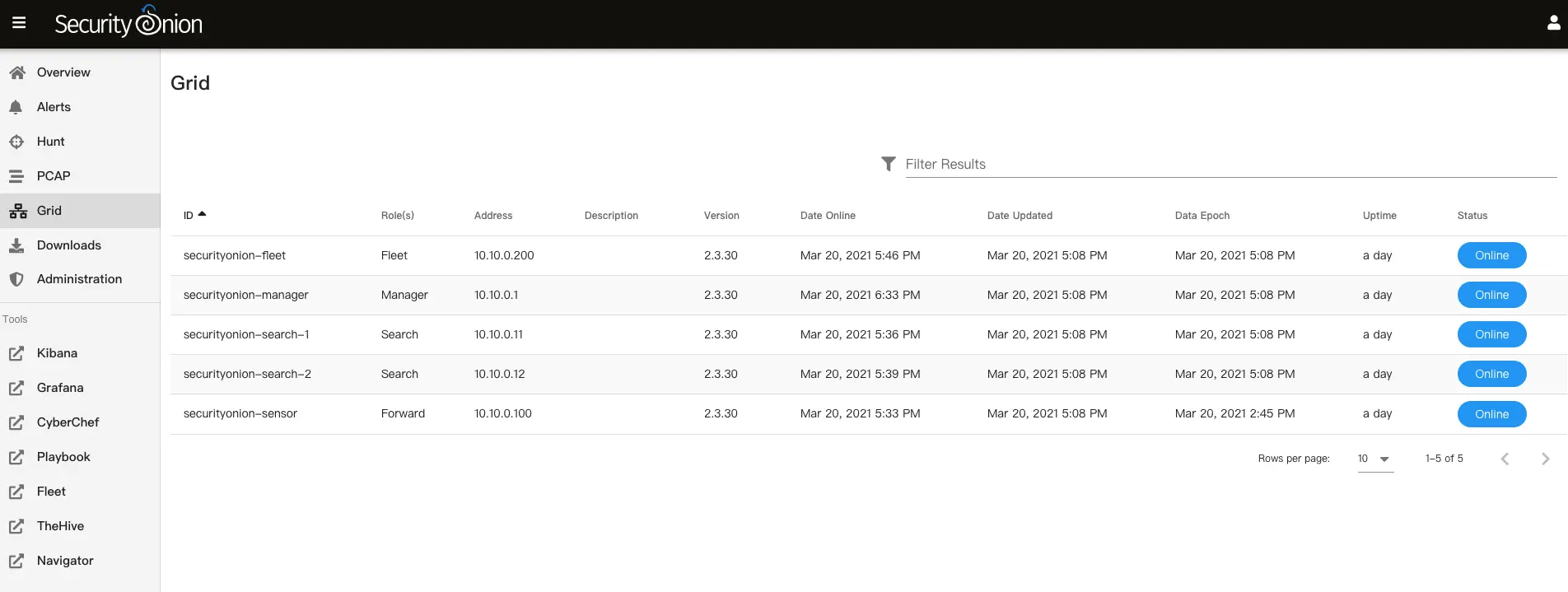
Task: Click Online status for securityonion-search-2
Action: (1491, 374)
